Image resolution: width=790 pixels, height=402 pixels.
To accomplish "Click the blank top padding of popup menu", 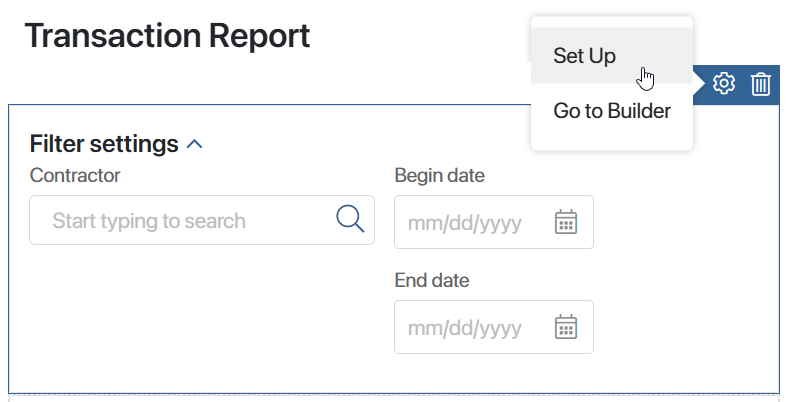I will click(612, 22).
